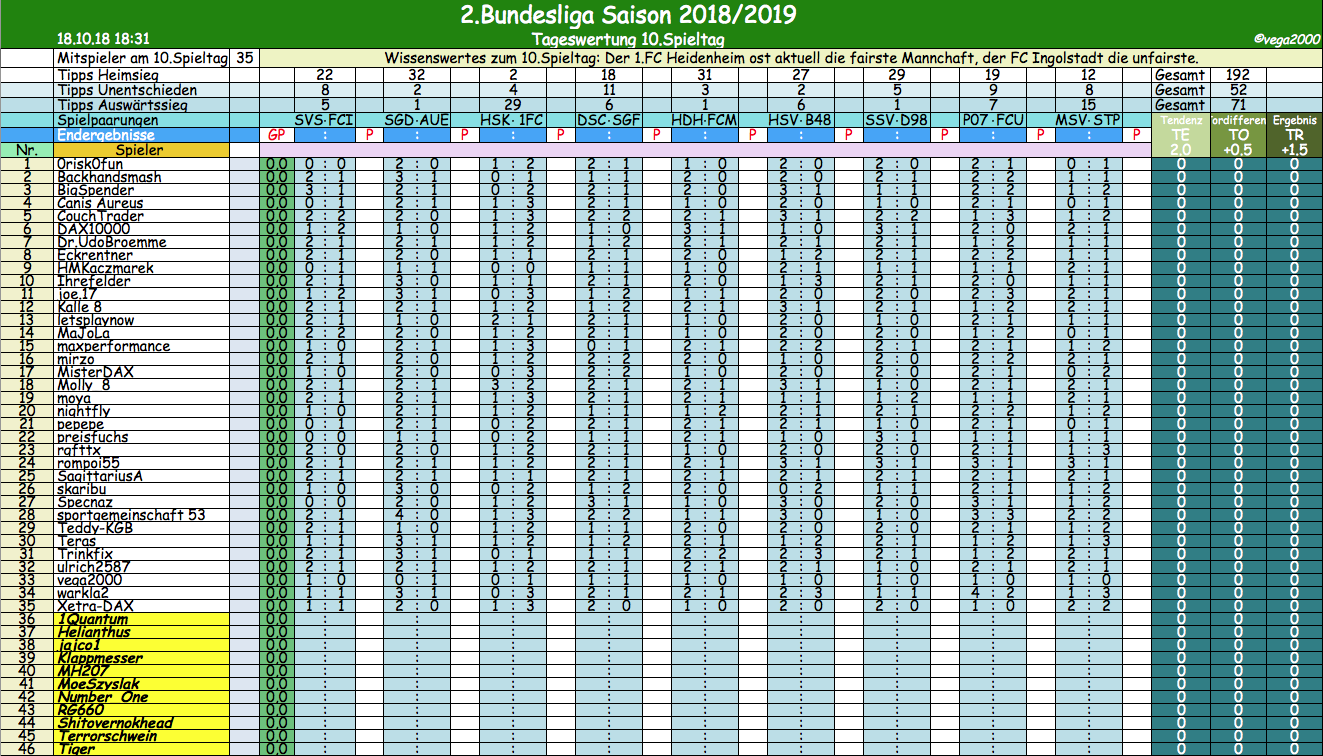Screen dimensions: 1323x756
Task: Select the "MSV·STP" match header
Action: pos(1087,120)
